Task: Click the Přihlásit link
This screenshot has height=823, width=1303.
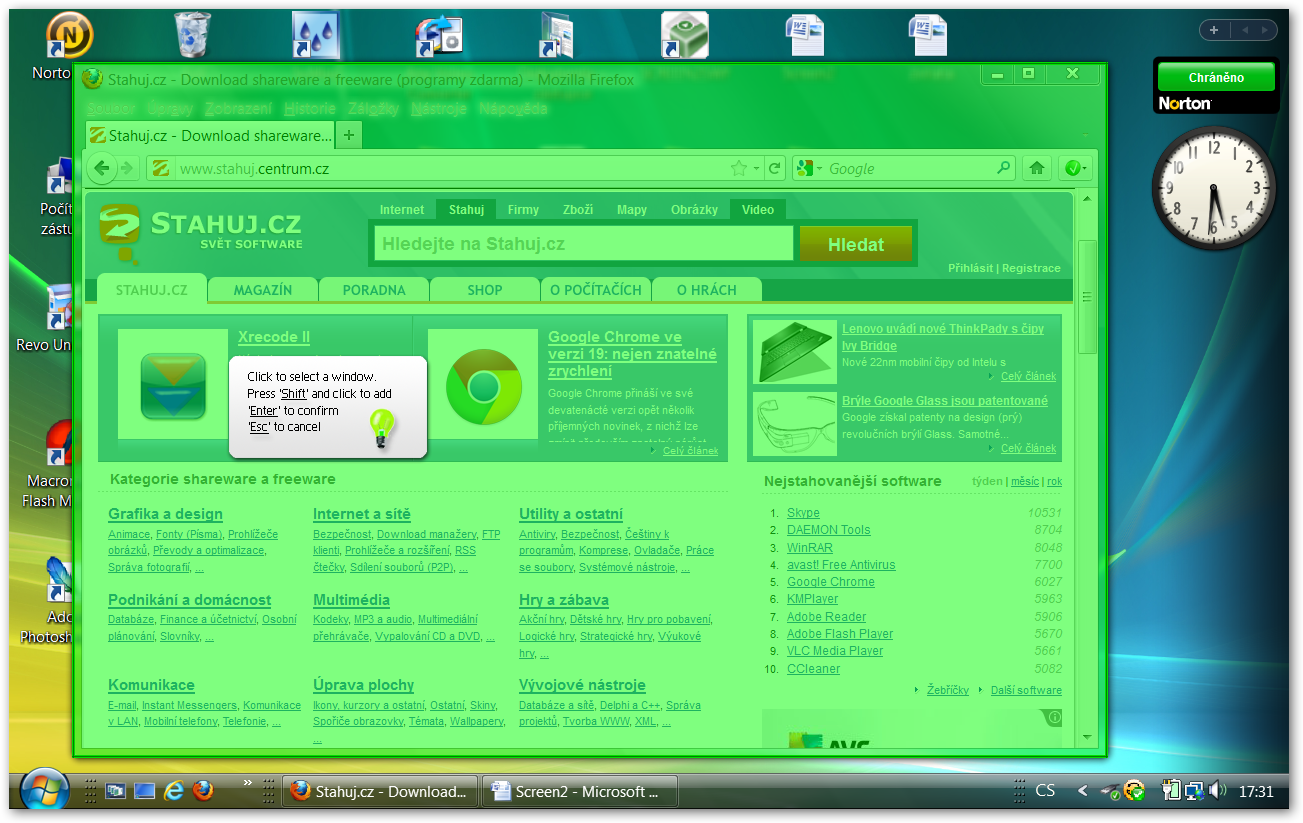Action: click(971, 268)
